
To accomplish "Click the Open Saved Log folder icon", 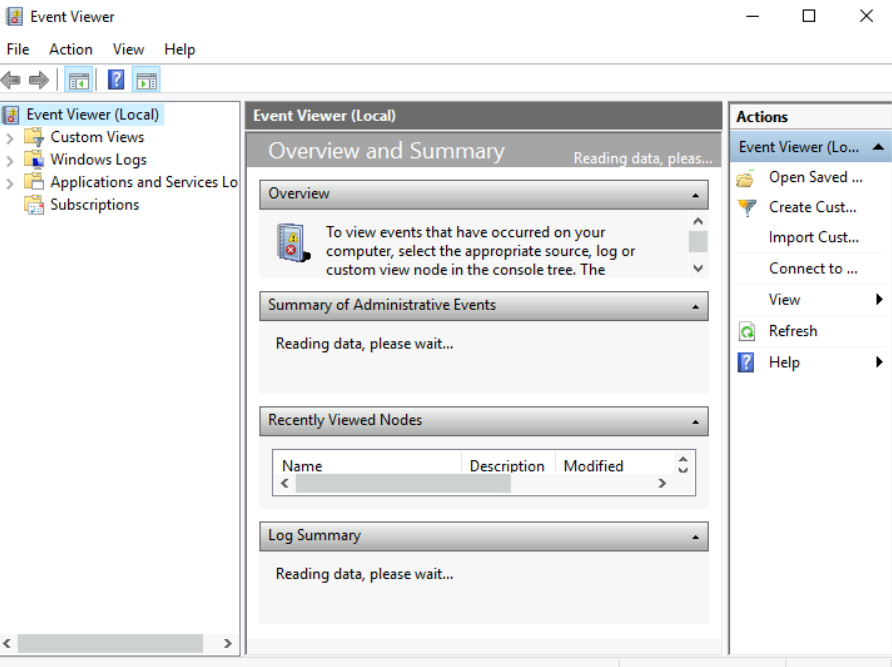I will [746, 178].
